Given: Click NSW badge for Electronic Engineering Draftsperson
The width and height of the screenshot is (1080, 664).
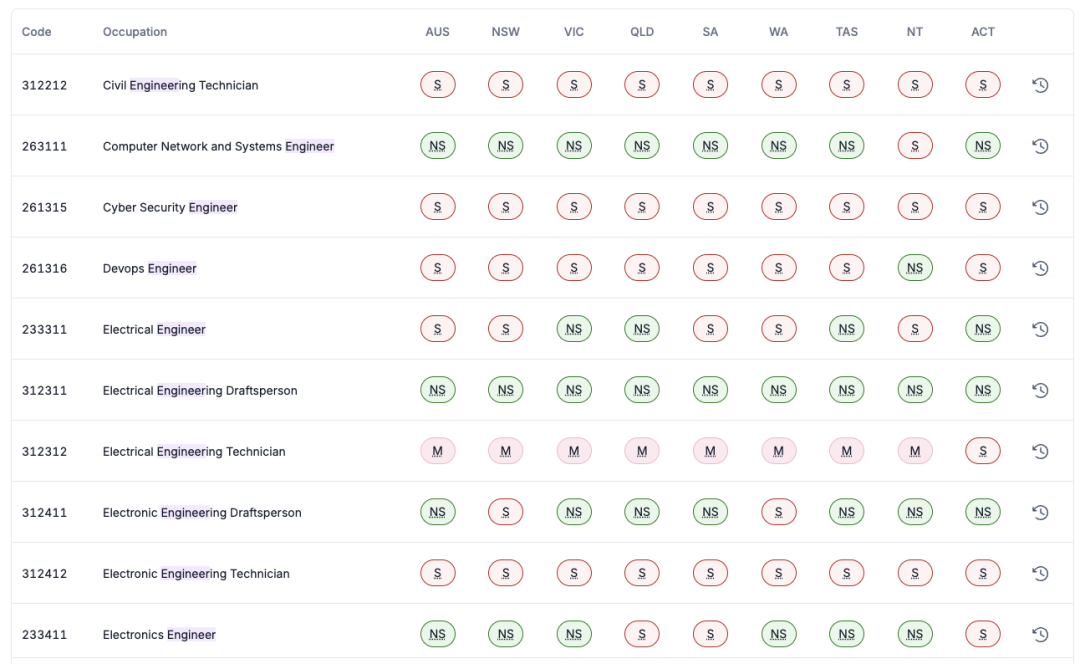Looking at the screenshot, I should pos(506,512).
